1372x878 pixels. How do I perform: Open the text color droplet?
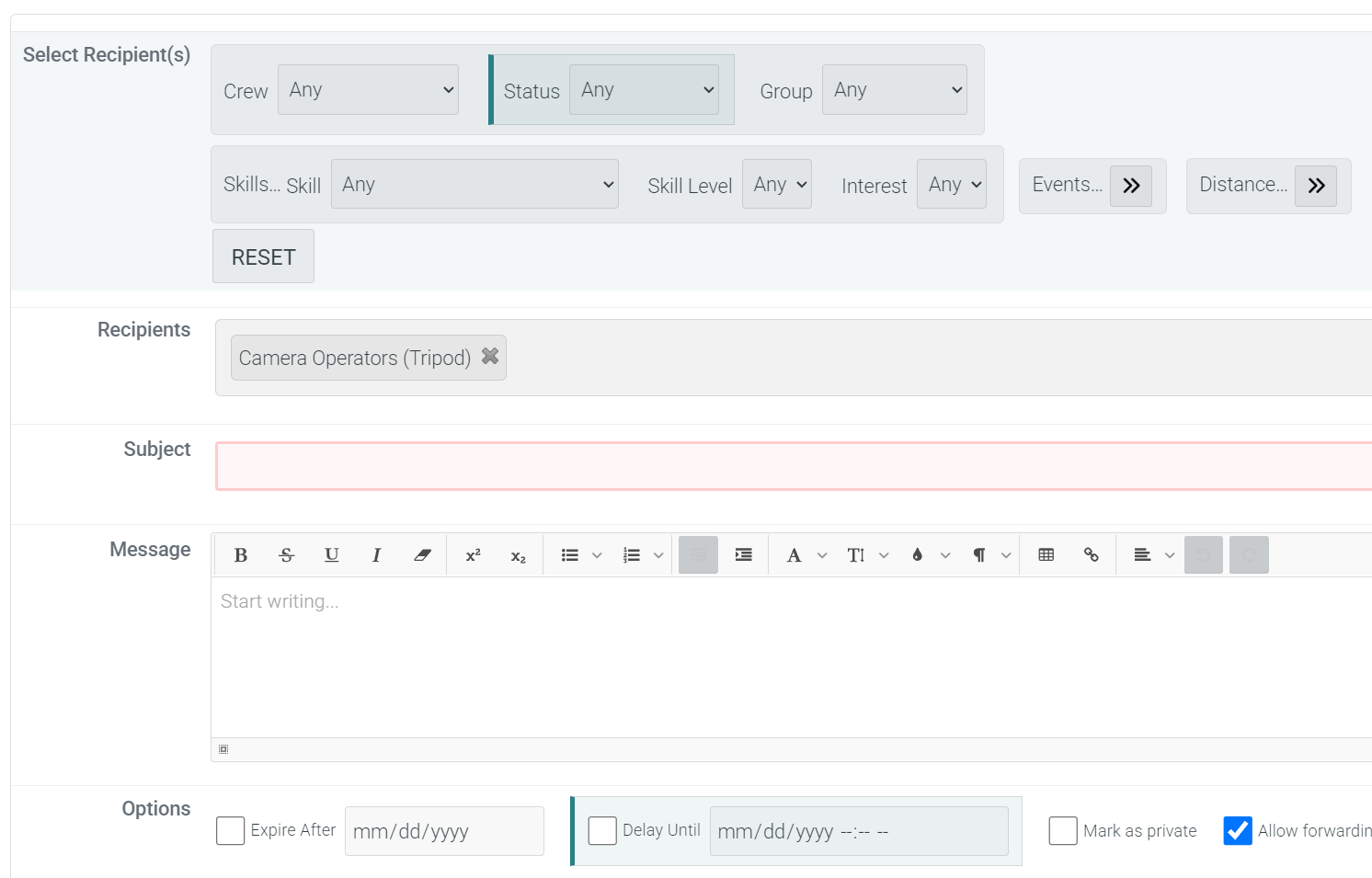click(917, 555)
